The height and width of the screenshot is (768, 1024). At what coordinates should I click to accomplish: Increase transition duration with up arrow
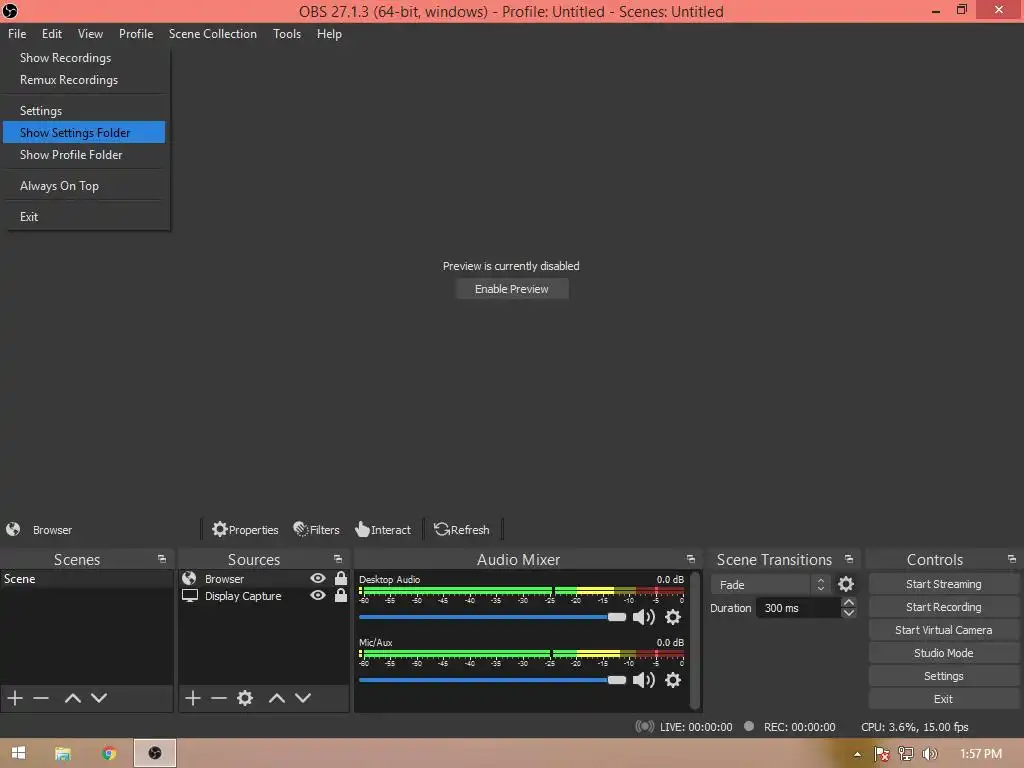point(848,602)
